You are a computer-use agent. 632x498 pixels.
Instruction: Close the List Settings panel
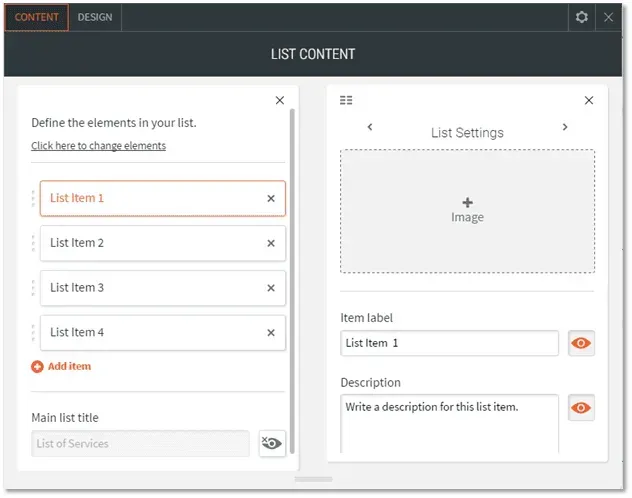coord(588,100)
